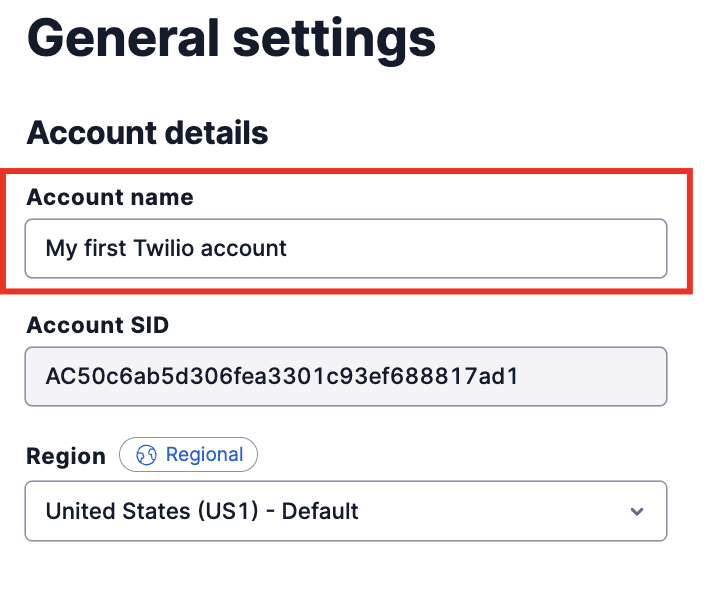The width and height of the screenshot is (710, 592).
Task: Click the General settings page heading
Action: pyautogui.click(x=231, y=36)
